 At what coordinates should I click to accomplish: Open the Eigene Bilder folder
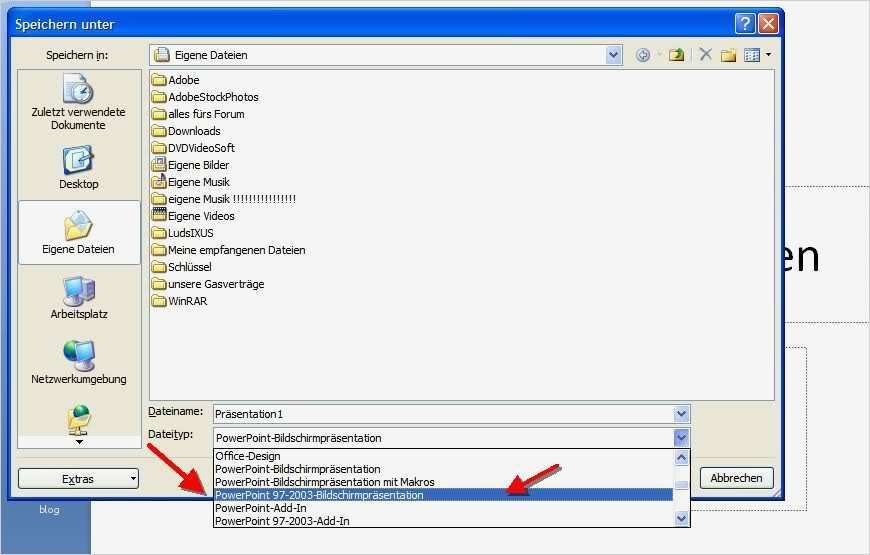190,165
